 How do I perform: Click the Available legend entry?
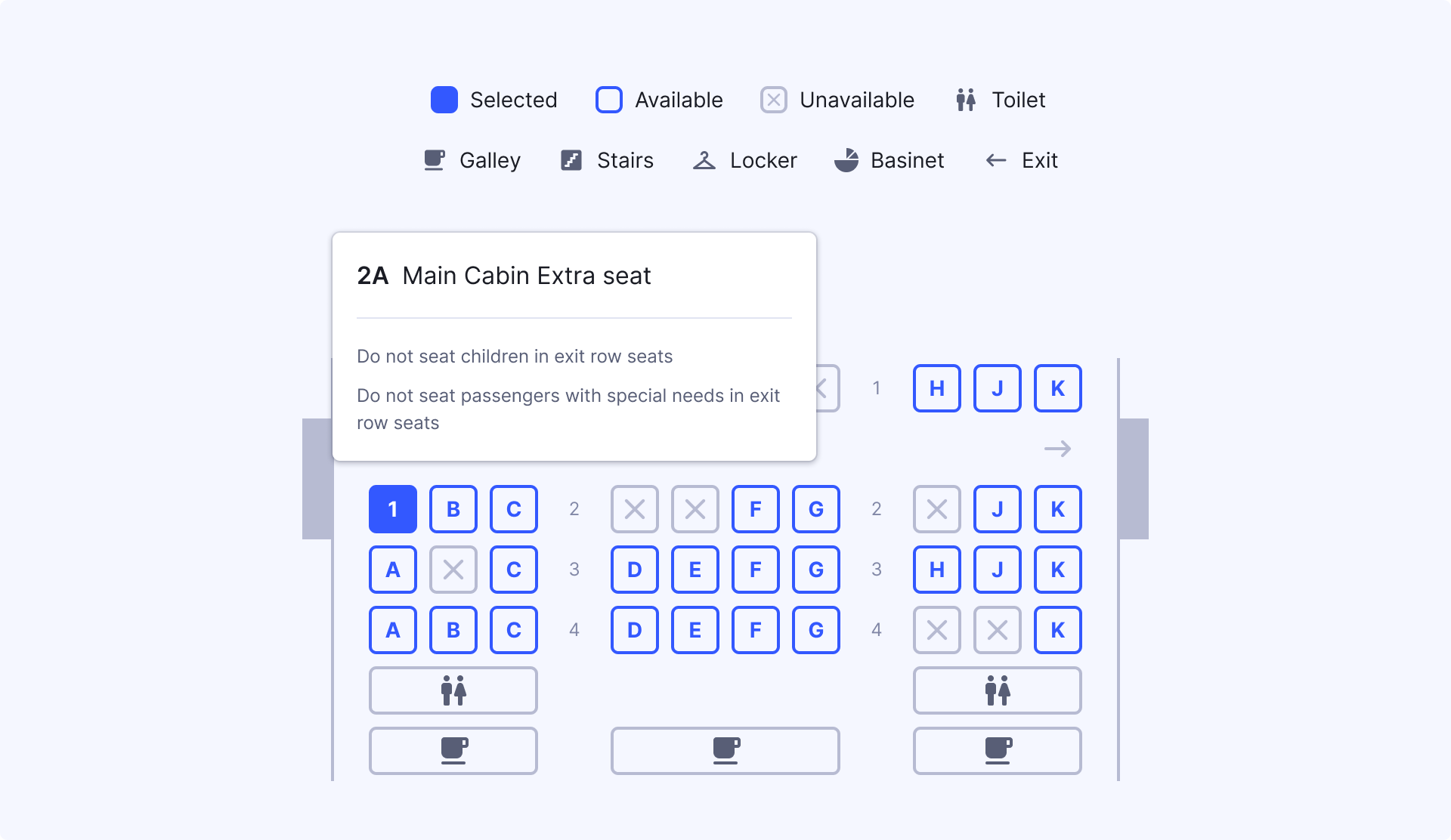pyautogui.click(x=609, y=99)
